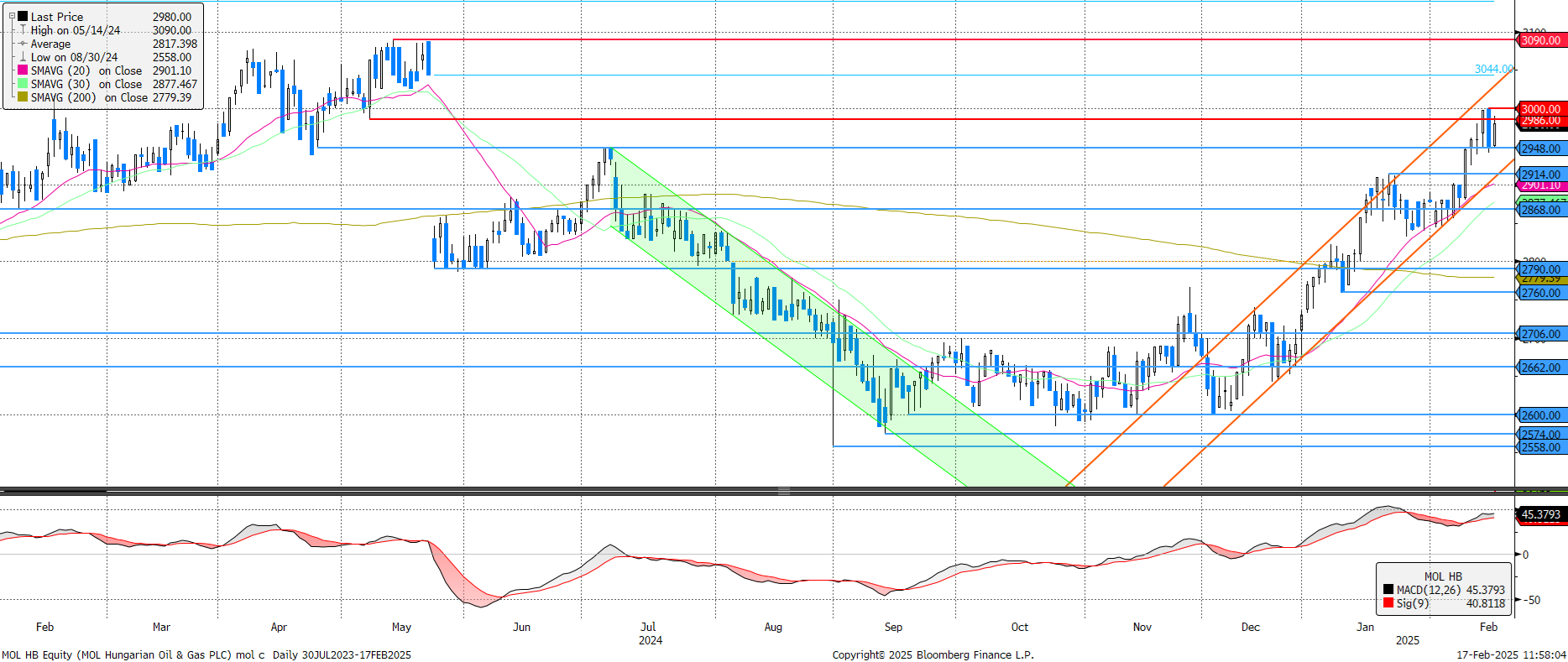Click the 2024 year label
1568x662 pixels.
point(651,640)
